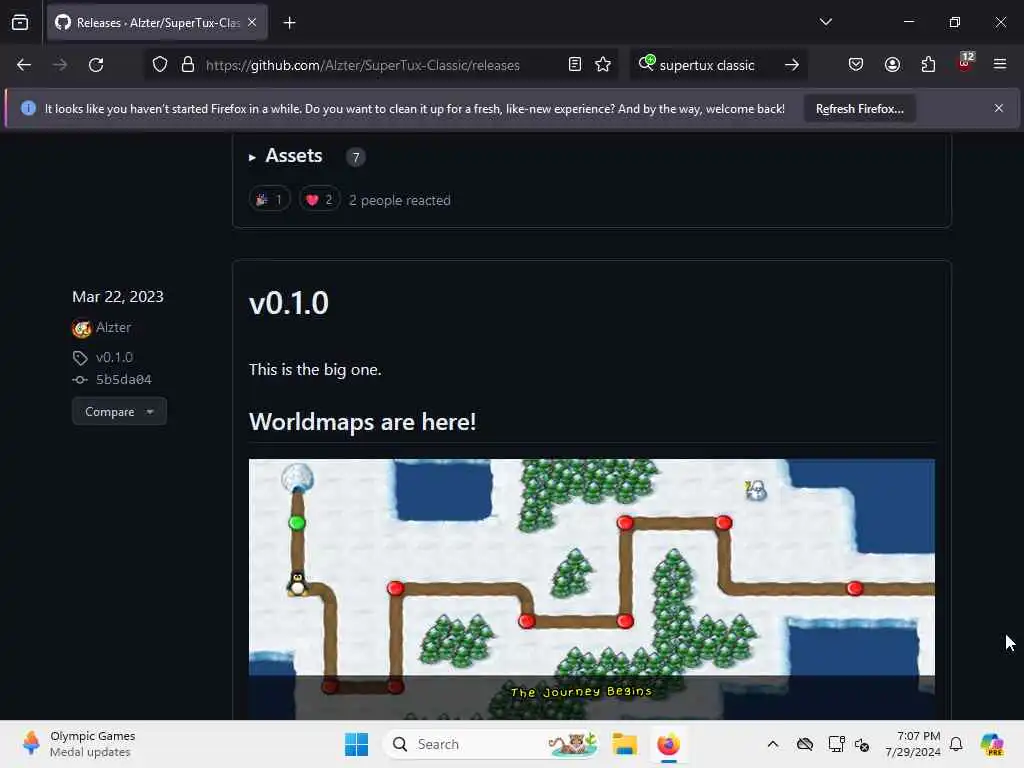Click the commit icon beside 5b5da04

[x=80, y=379]
